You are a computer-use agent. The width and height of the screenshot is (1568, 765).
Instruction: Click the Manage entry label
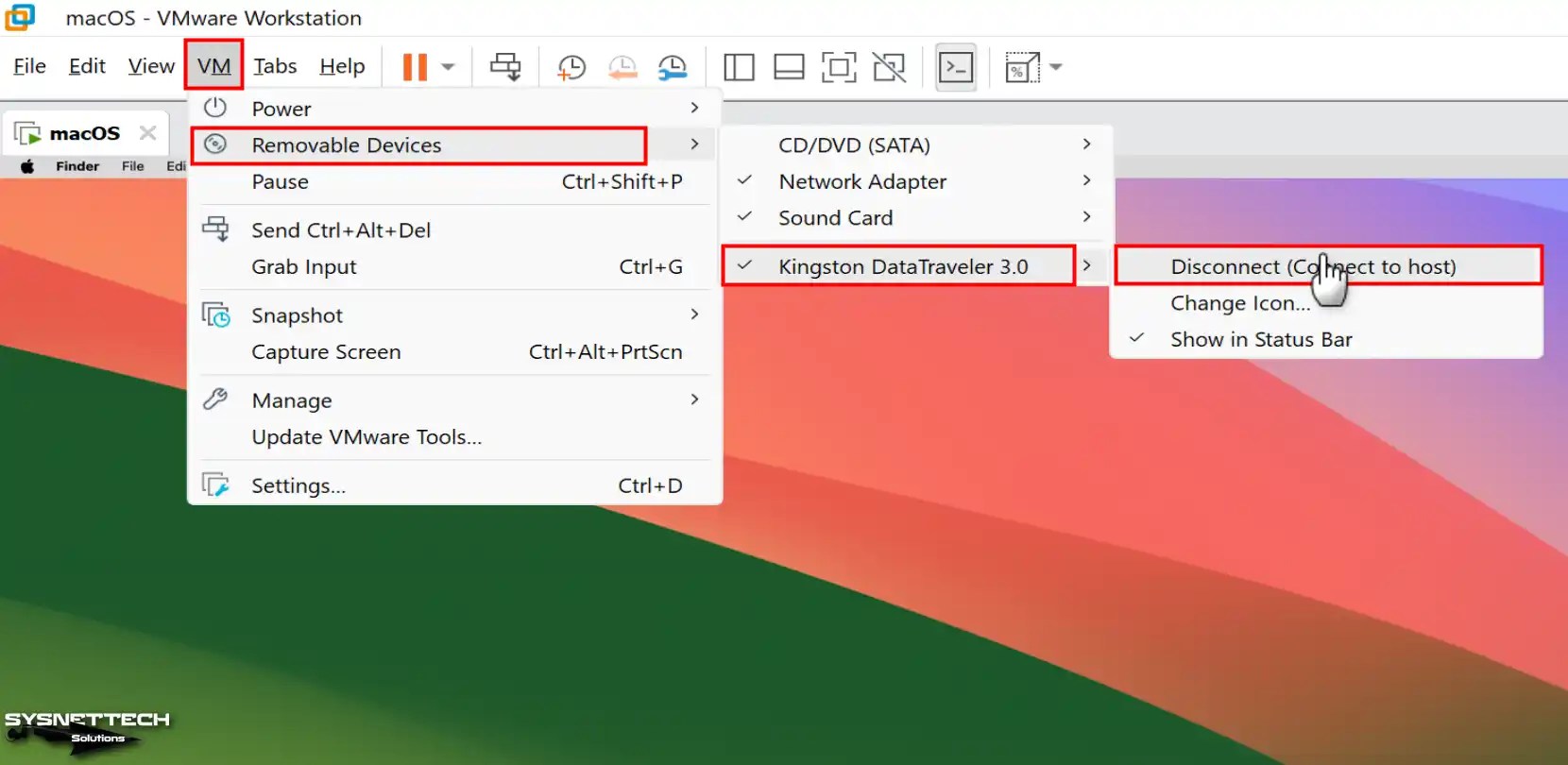[x=292, y=400]
